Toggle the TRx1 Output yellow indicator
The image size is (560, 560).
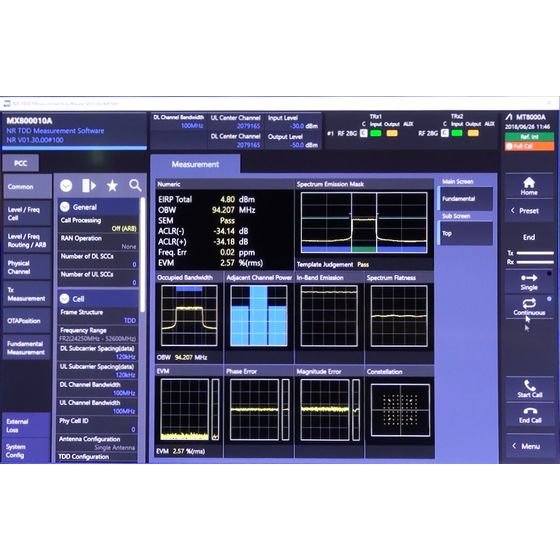pos(392,133)
